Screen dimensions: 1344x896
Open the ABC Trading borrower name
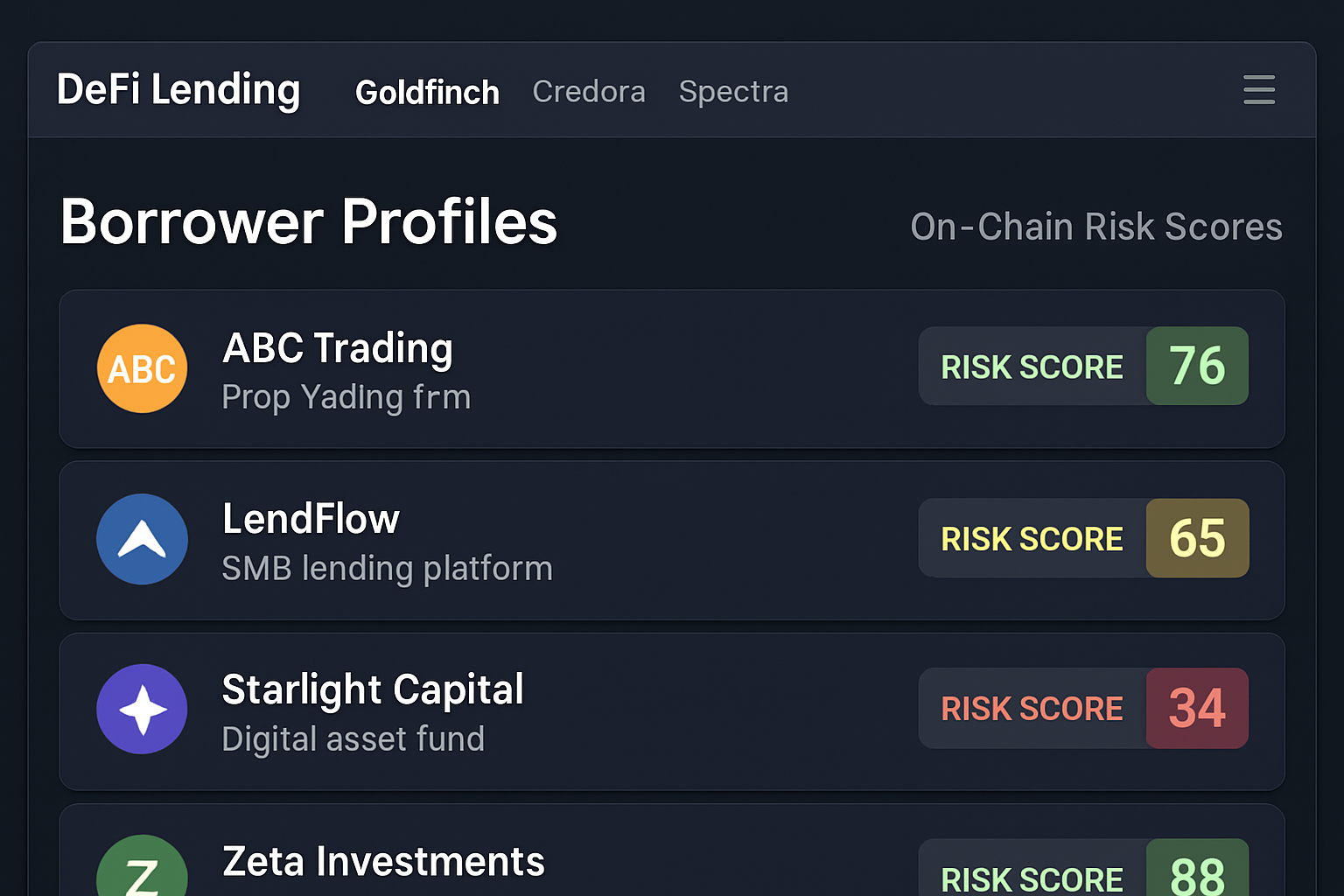coord(338,348)
